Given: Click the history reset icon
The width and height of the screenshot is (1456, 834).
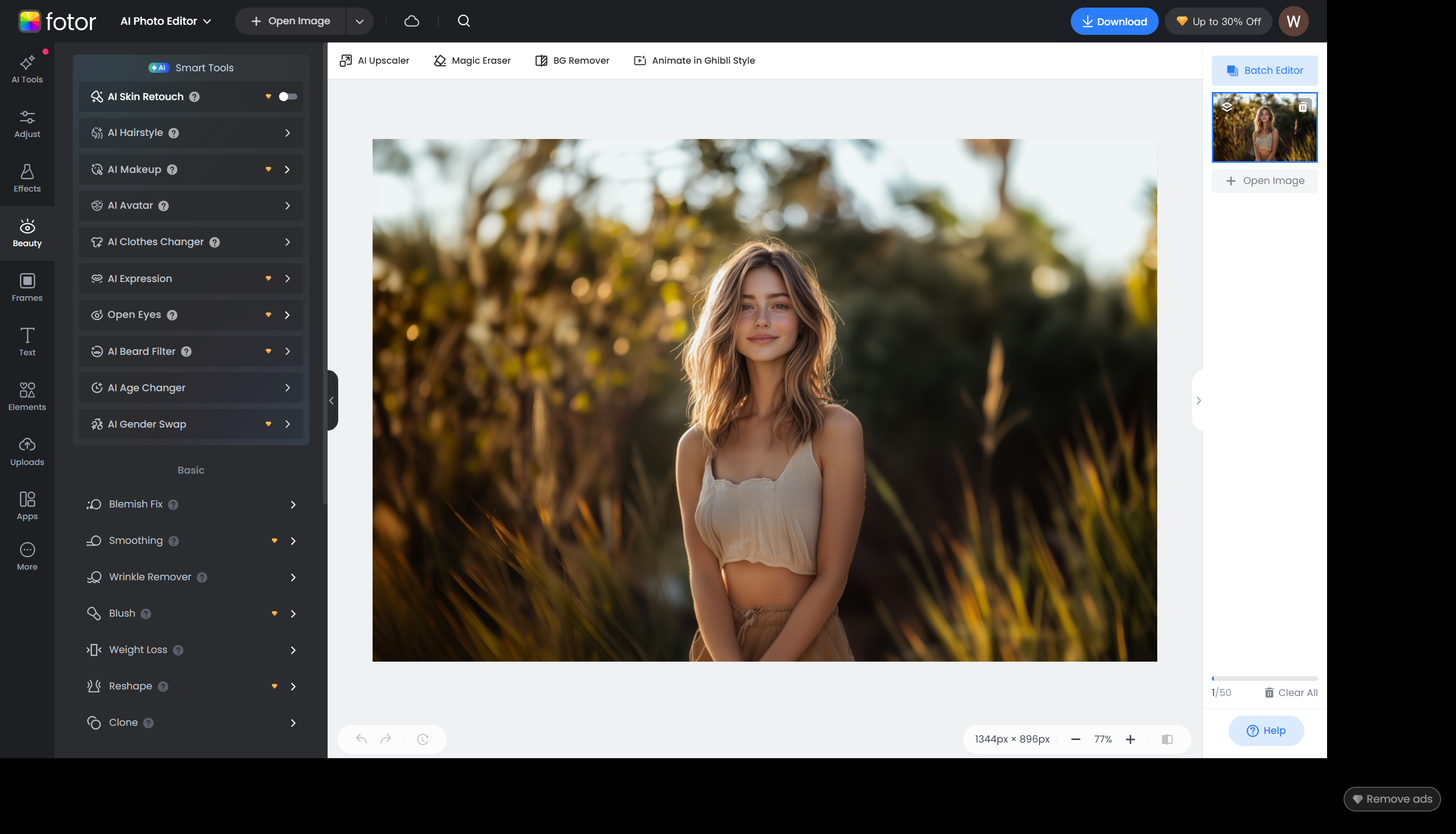Looking at the screenshot, I should [423, 739].
